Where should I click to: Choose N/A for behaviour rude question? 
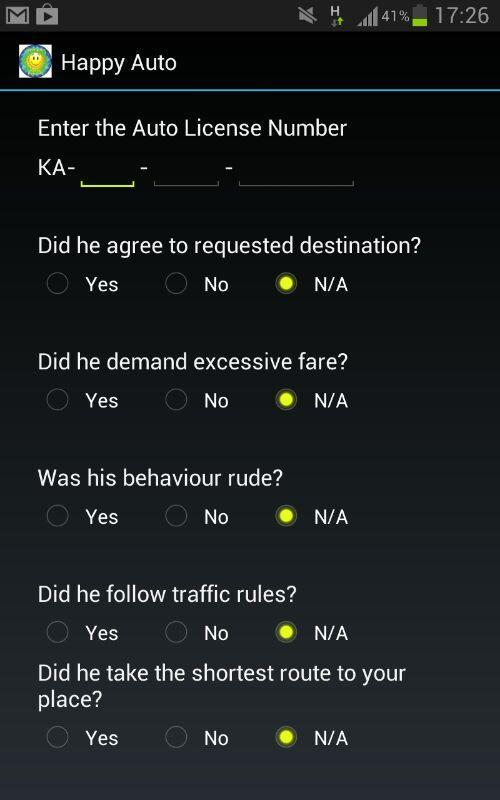[x=312, y=516]
